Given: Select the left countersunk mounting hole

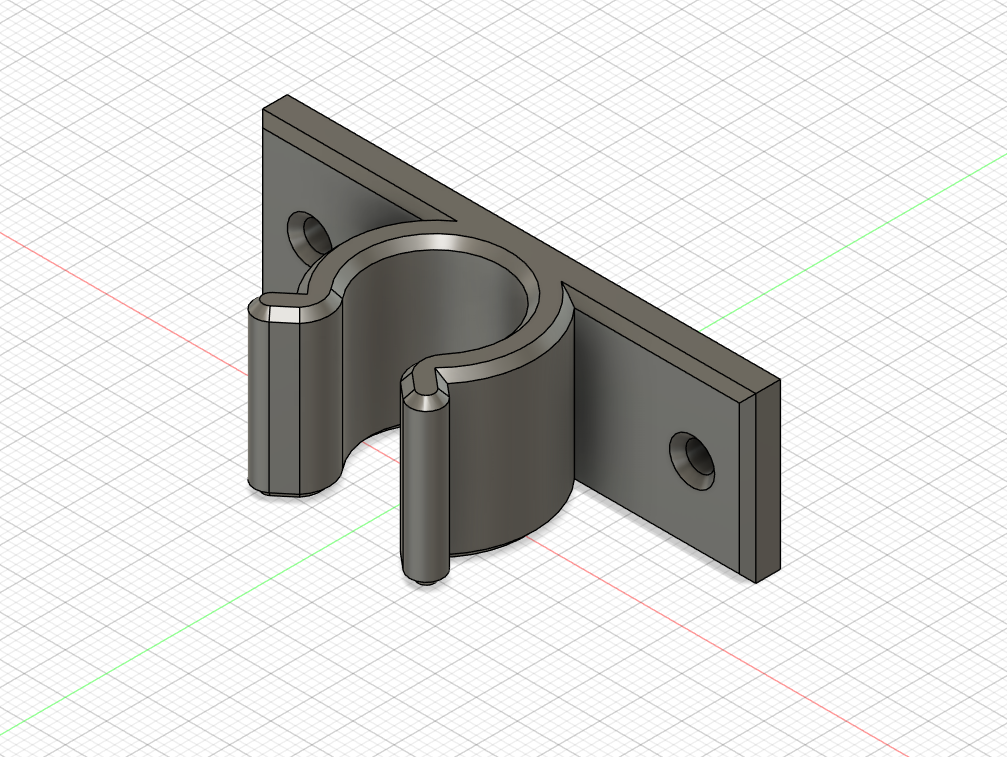Looking at the screenshot, I should tap(310, 236).
